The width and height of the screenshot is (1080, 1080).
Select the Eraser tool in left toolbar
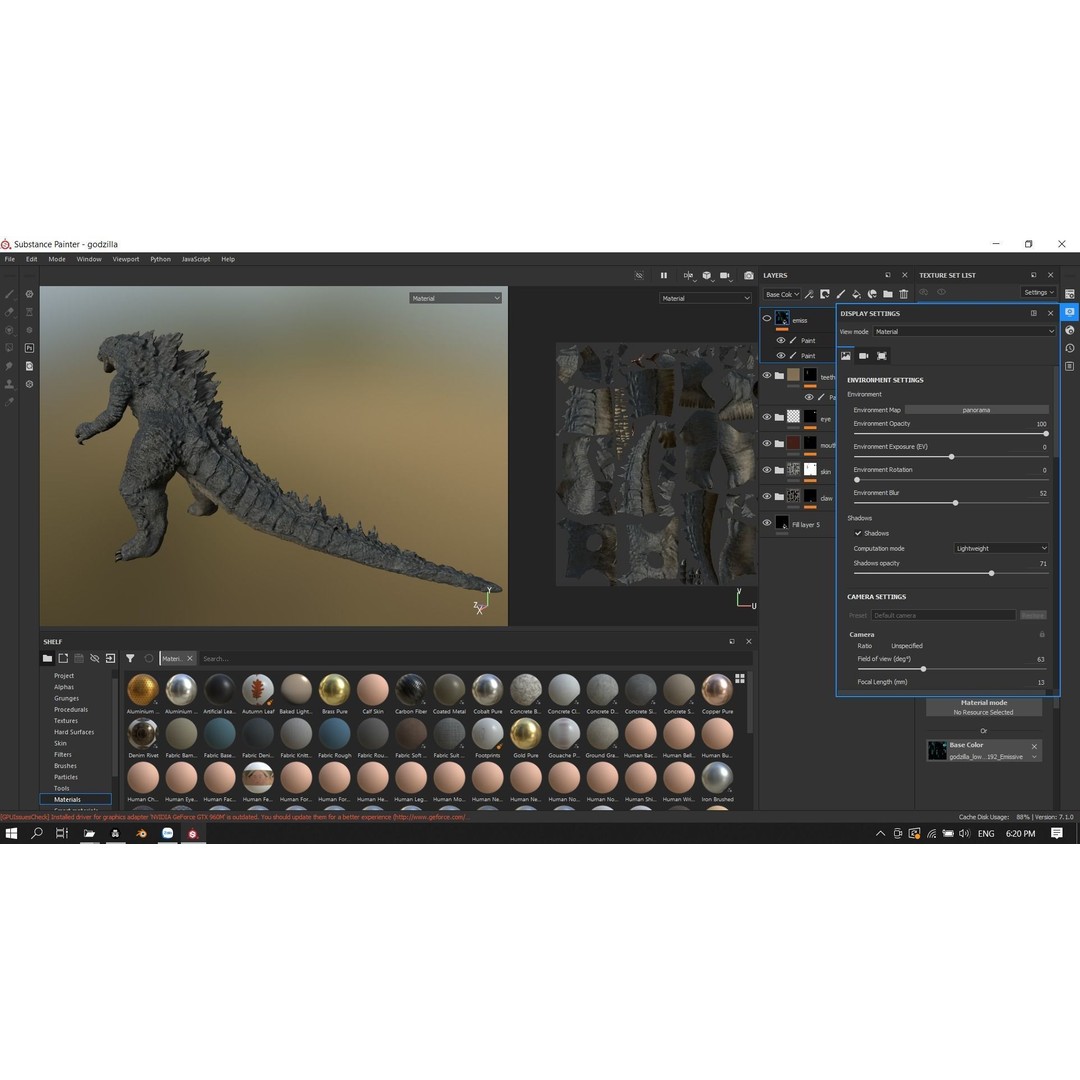(10, 312)
